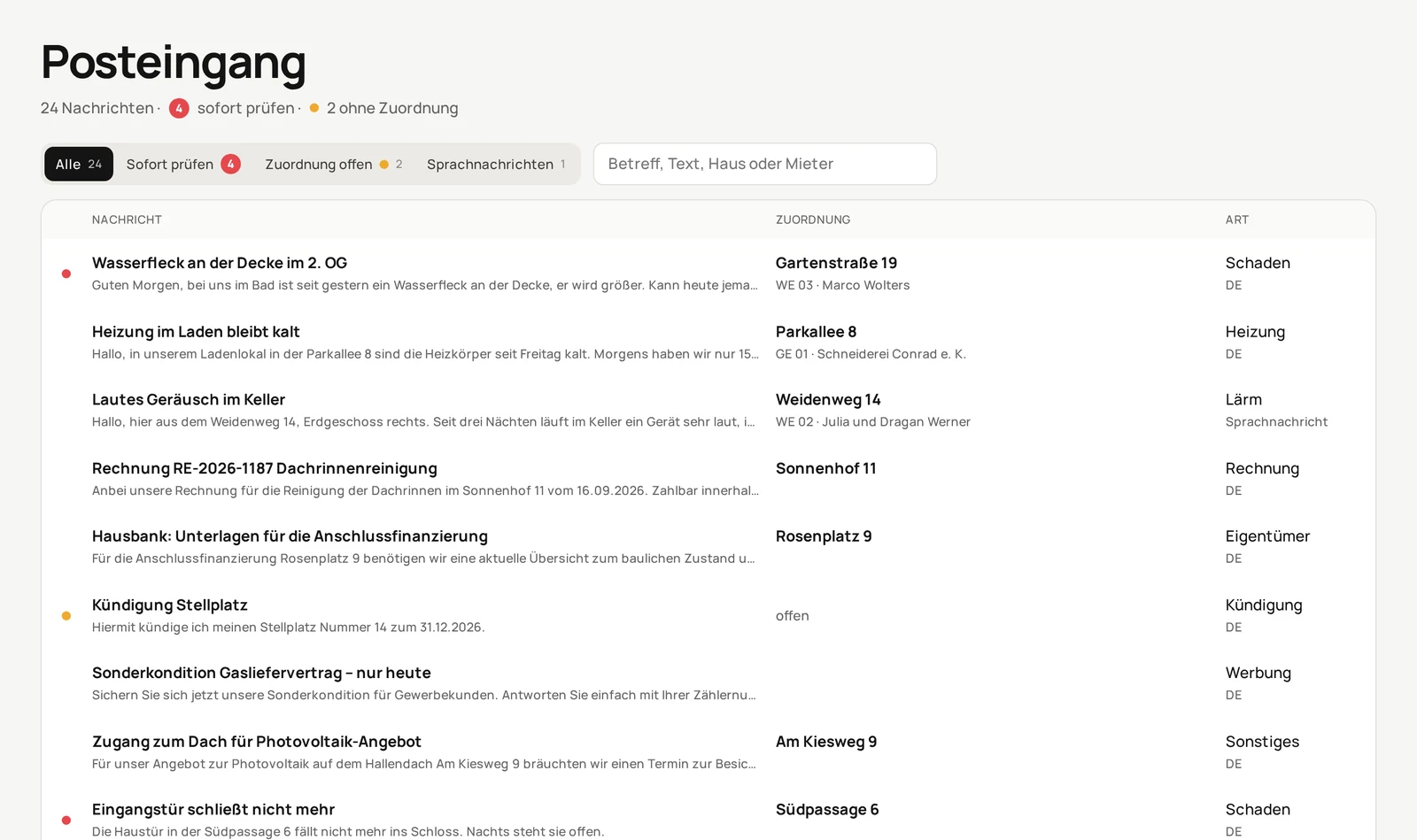Open Sonderkondition Gasliefervertrag message
Screen dimensions: 1417x840
point(261,673)
